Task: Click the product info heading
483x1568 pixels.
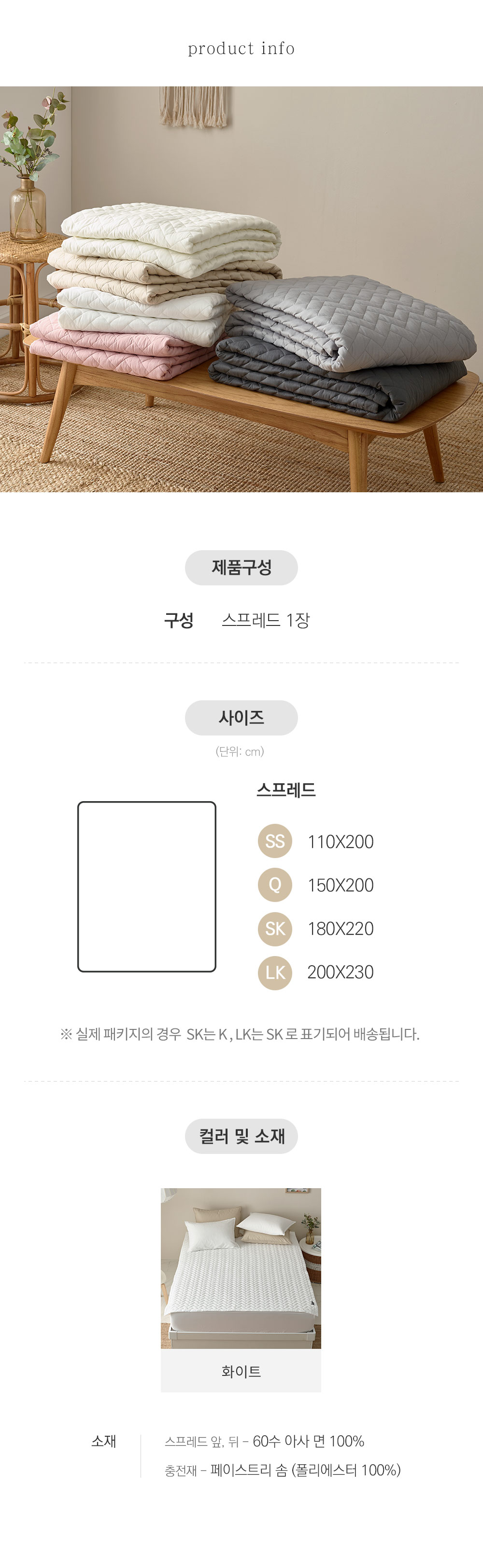Action: [x=241, y=48]
